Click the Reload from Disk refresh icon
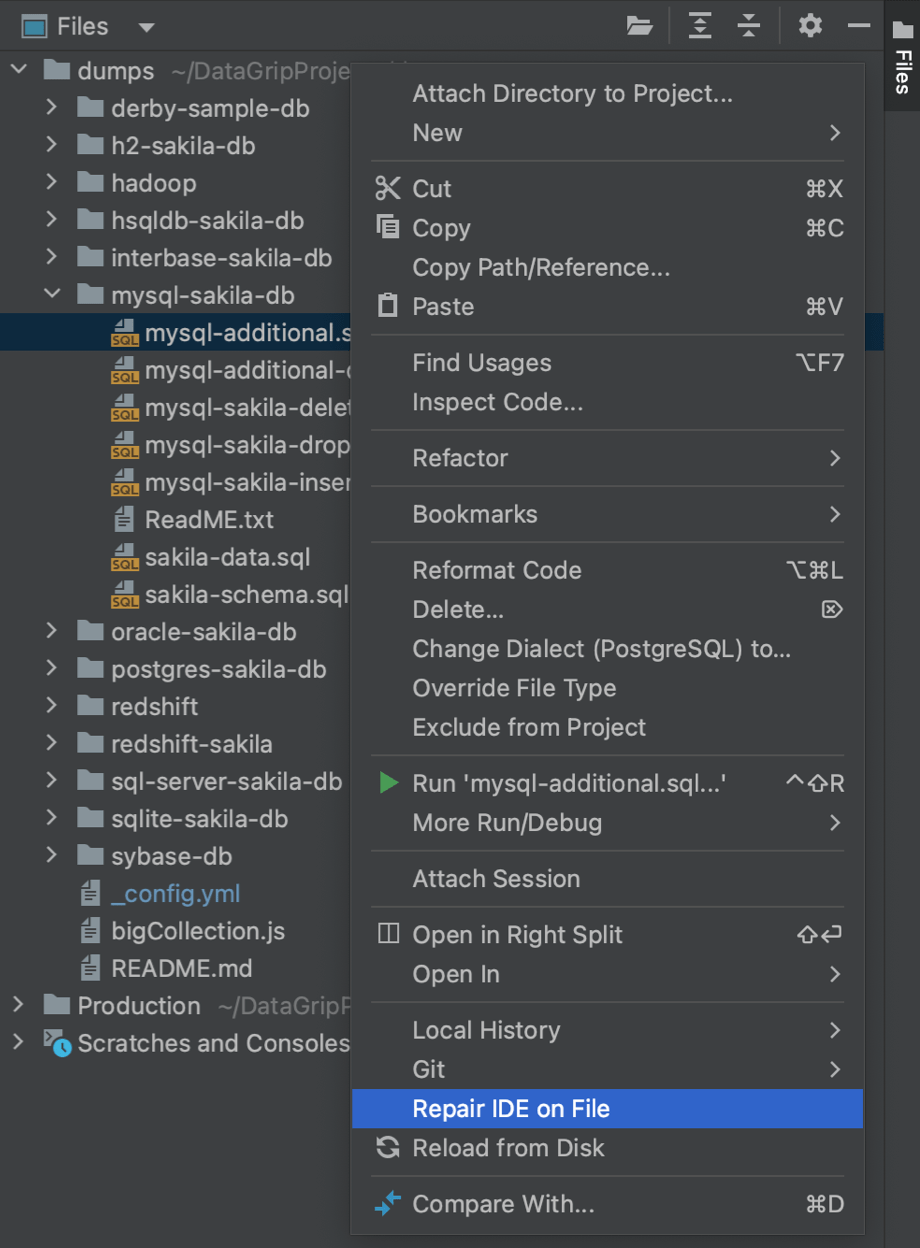Image resolution: width=920 pixels, height=1248 pixels. (x=388, y=1148)
